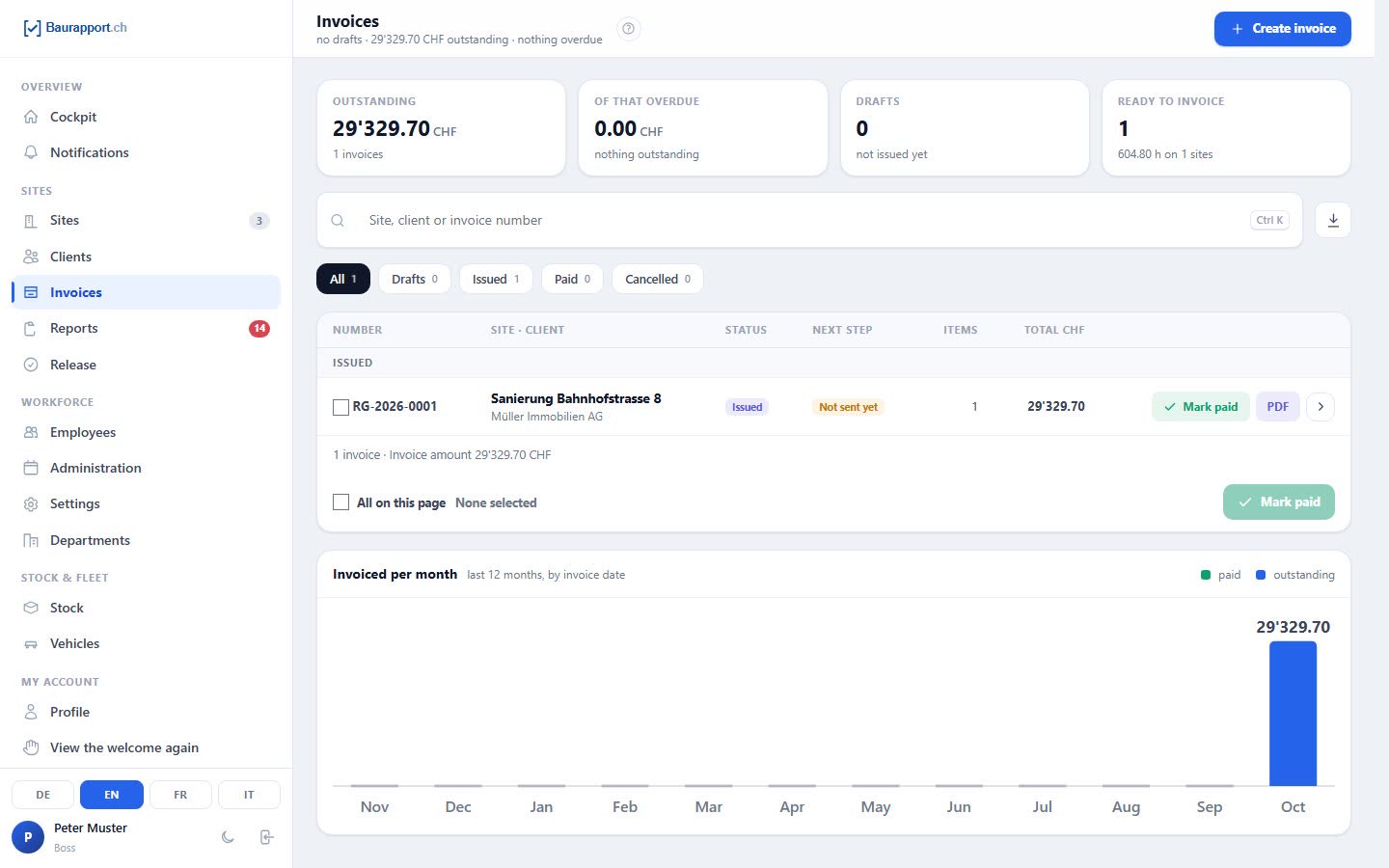Expand invoice row with chevron arrow
This screenshot has width=1389, height=868.
(1321, 407)
